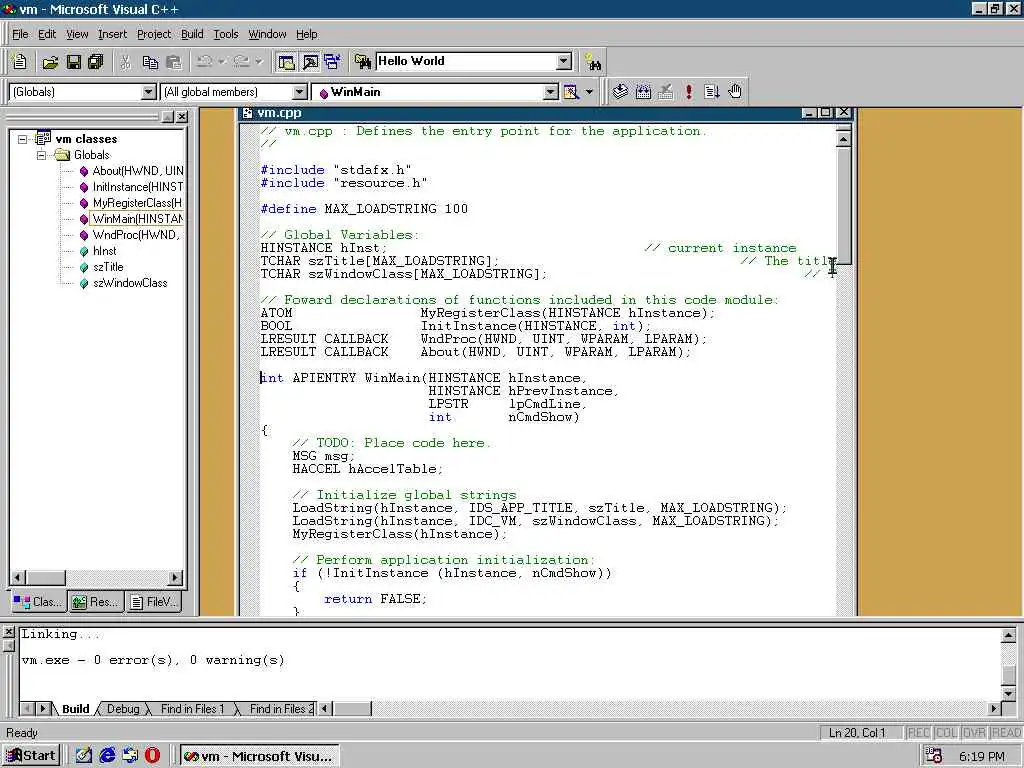Click output pane scrollbar down arrow
Image resolution: width=1024 pixels, height=768 pixels.
(x=1008, y=694)
